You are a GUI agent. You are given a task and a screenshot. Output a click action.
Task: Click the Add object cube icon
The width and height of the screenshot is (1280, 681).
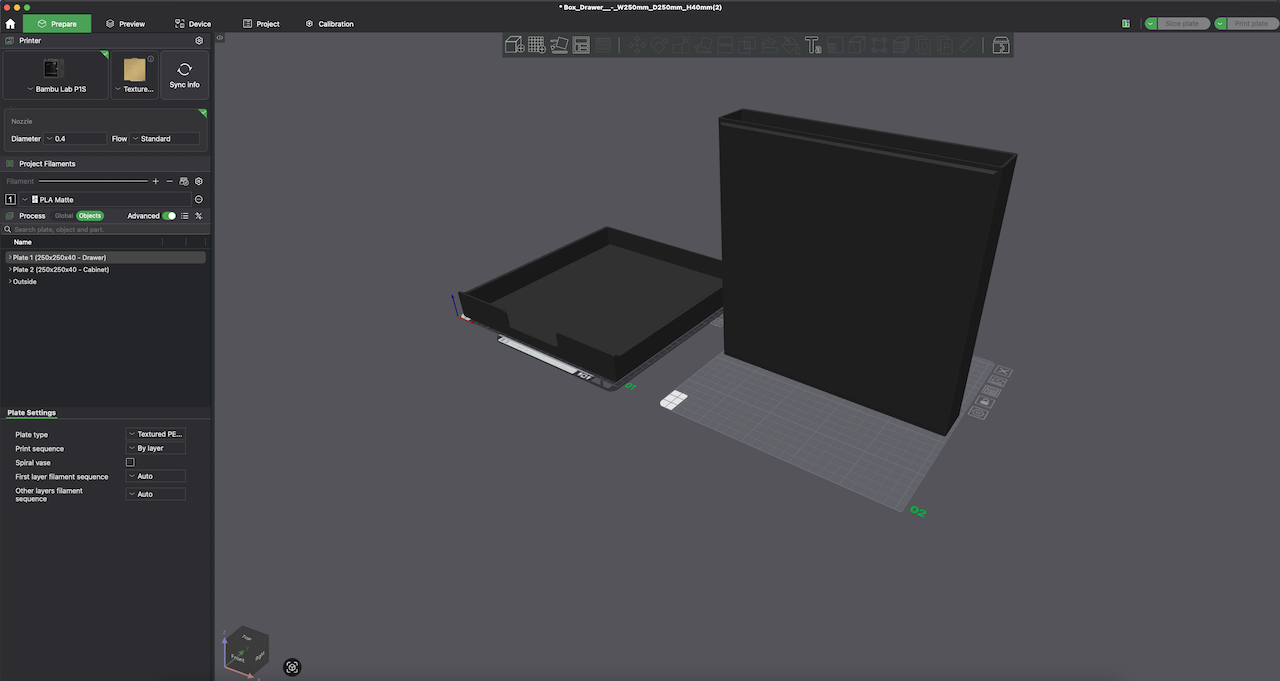tap(514, 45)
